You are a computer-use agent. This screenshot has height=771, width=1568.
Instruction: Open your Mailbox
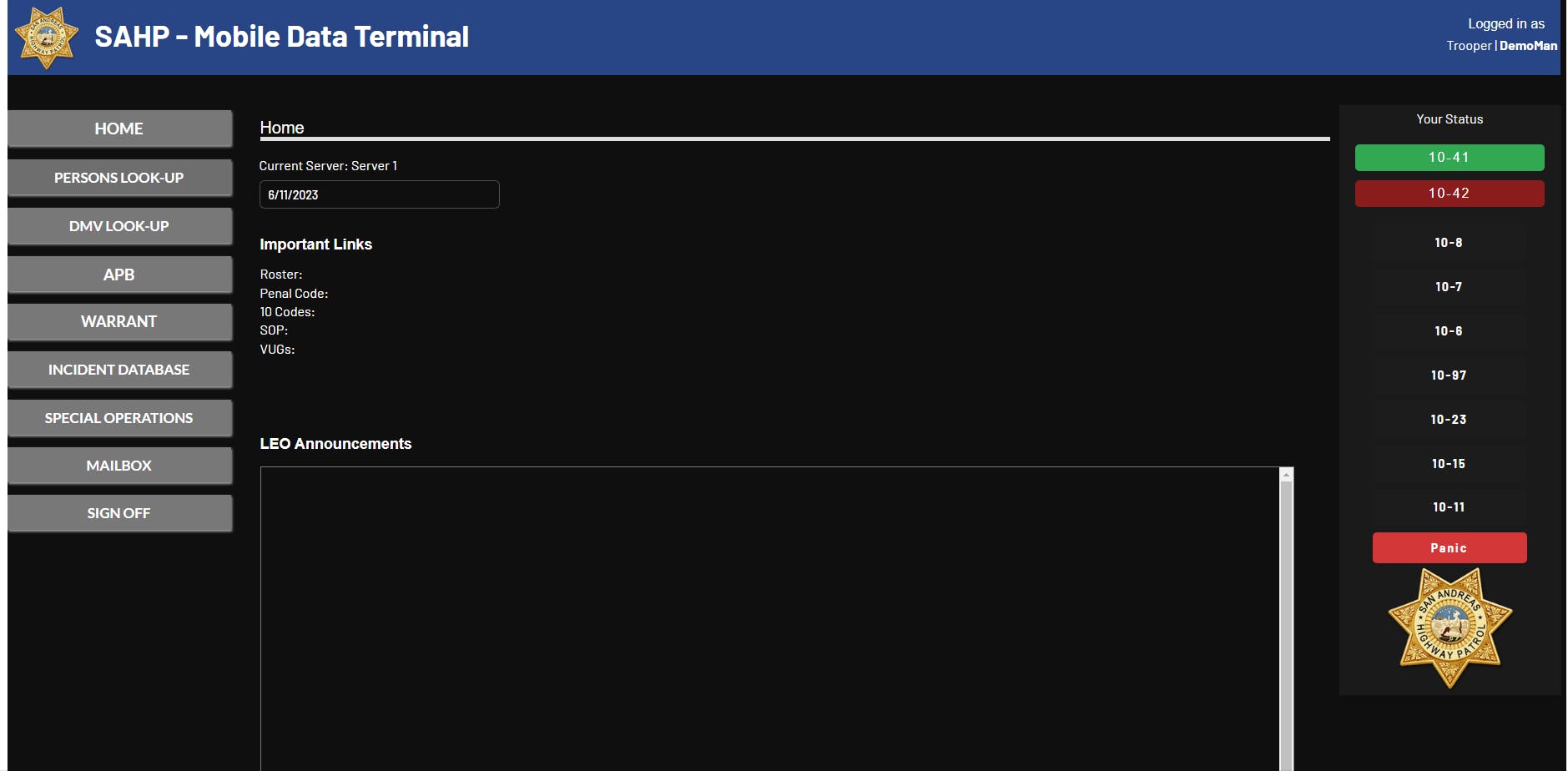[119, 465]
